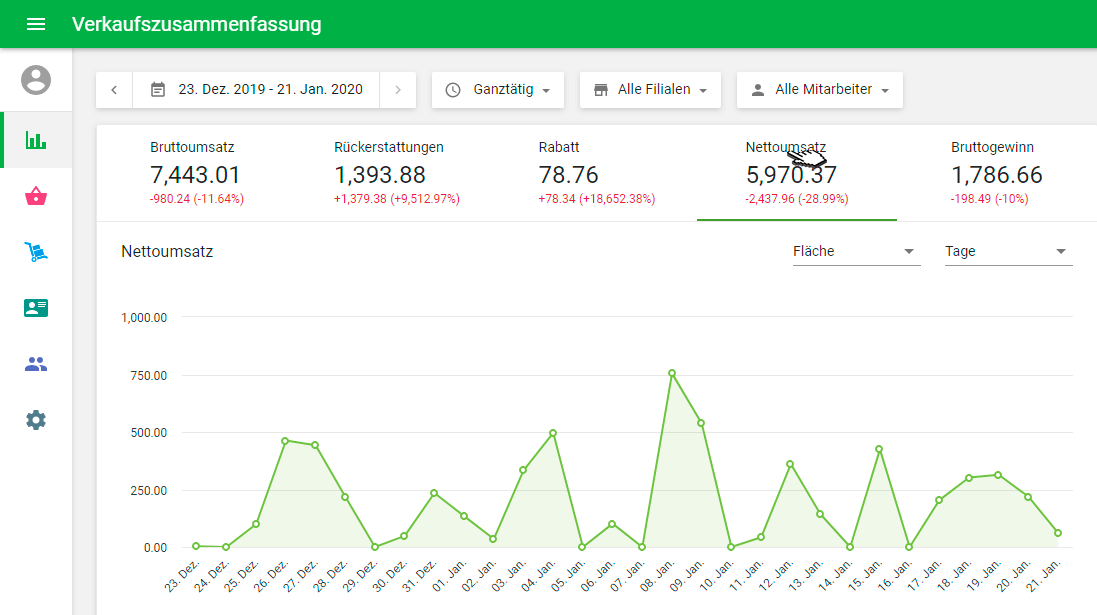The height and width of the screenshot is (615, 1097).
Task: Go to next date period arrow
Action: (x=398, y=90)
